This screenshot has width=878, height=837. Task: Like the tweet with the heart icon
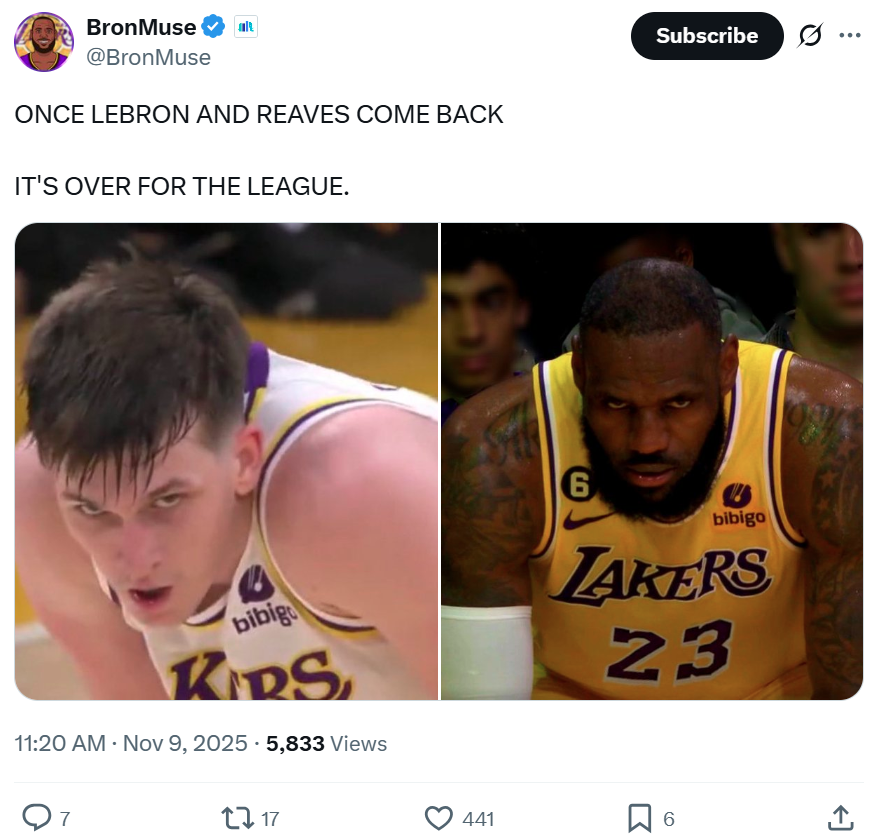pos(439,818)
